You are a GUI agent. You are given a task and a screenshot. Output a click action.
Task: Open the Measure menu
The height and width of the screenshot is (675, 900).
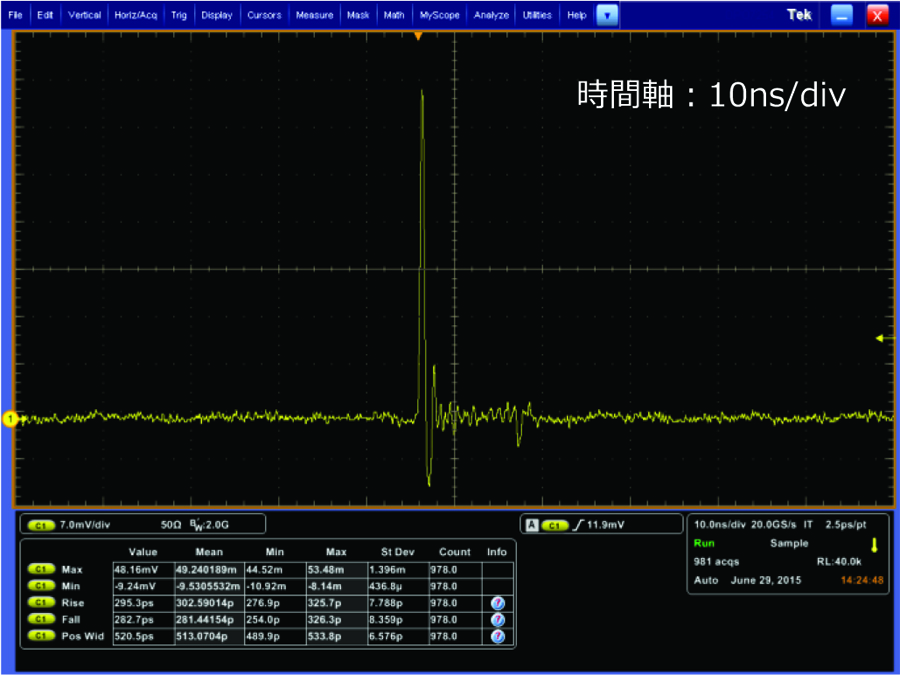[x=315, y=15]
